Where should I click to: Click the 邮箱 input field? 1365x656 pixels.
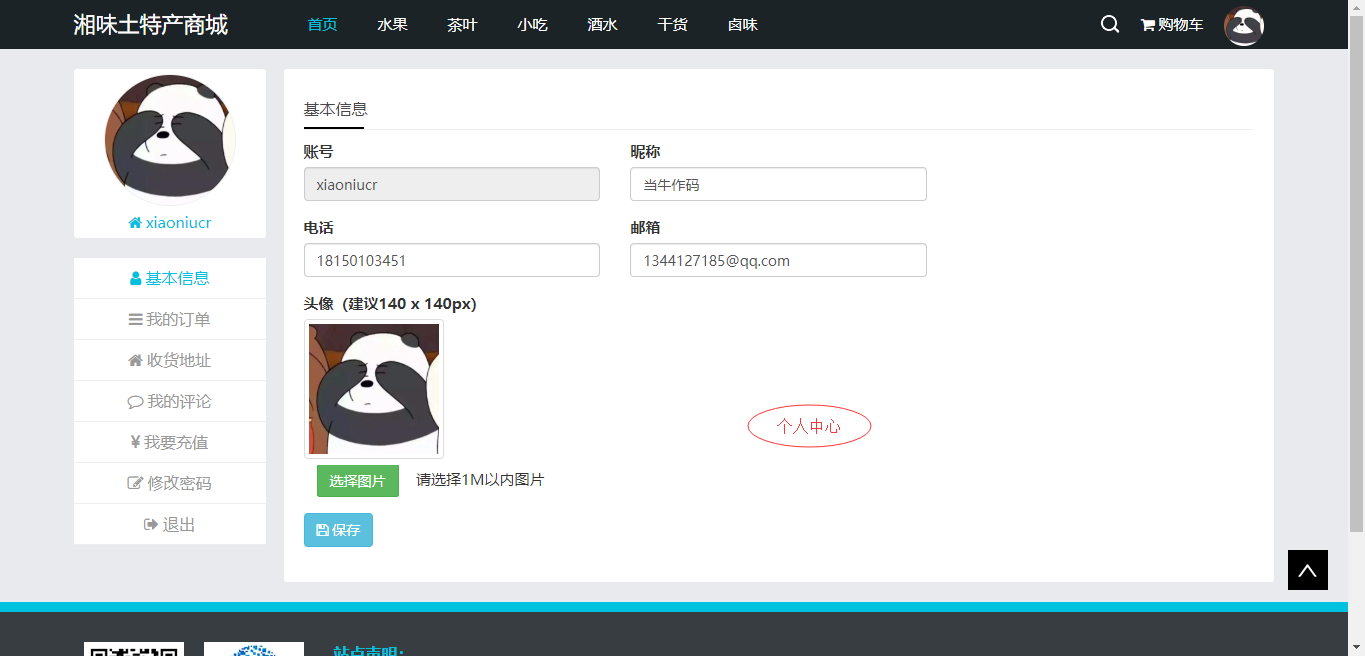click(778, 260)
